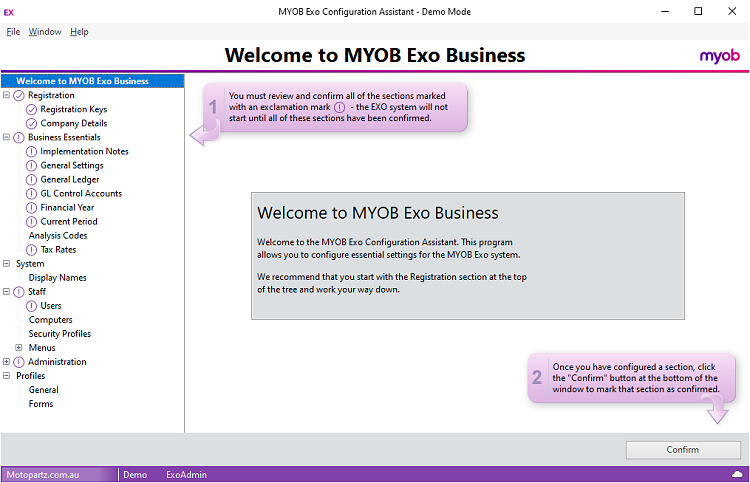Click the exclamation icon next to Users
Screen dimensions: 750x483
point(31,306)
